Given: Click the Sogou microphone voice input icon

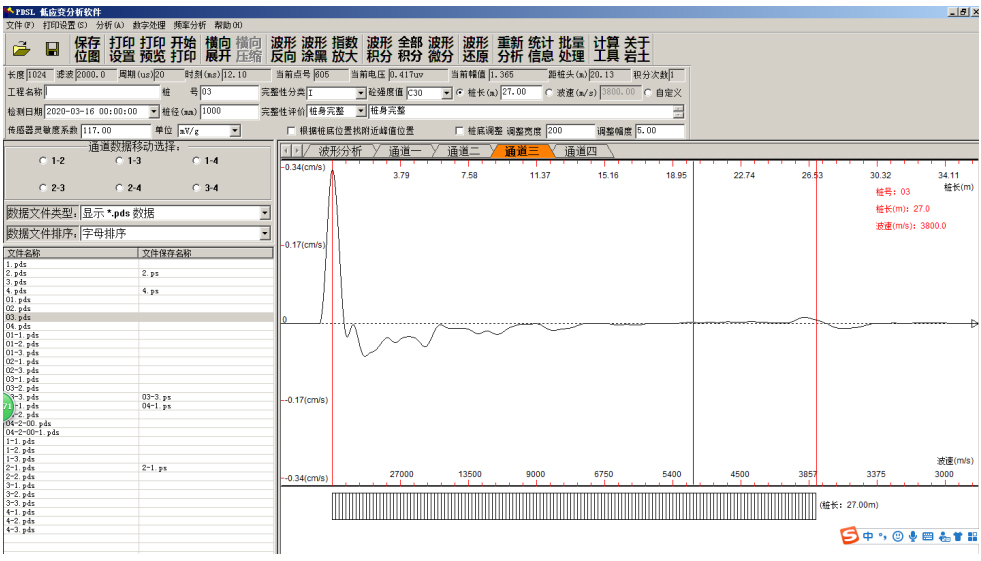Looking at the screenshot, I should click(913, 536).
